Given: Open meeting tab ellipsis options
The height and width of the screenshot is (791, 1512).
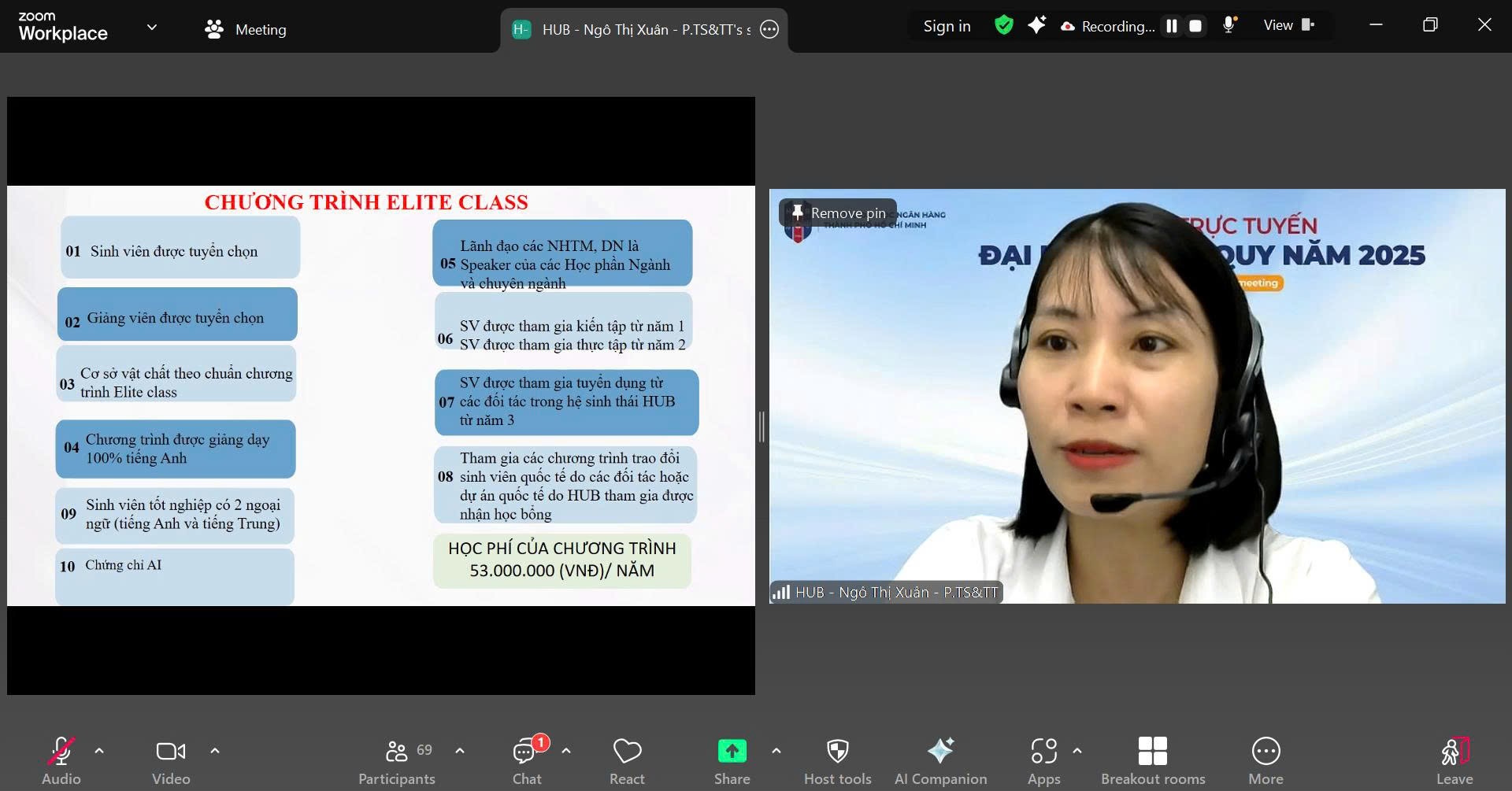Looking at the screenshot, I should coord(769,29).
